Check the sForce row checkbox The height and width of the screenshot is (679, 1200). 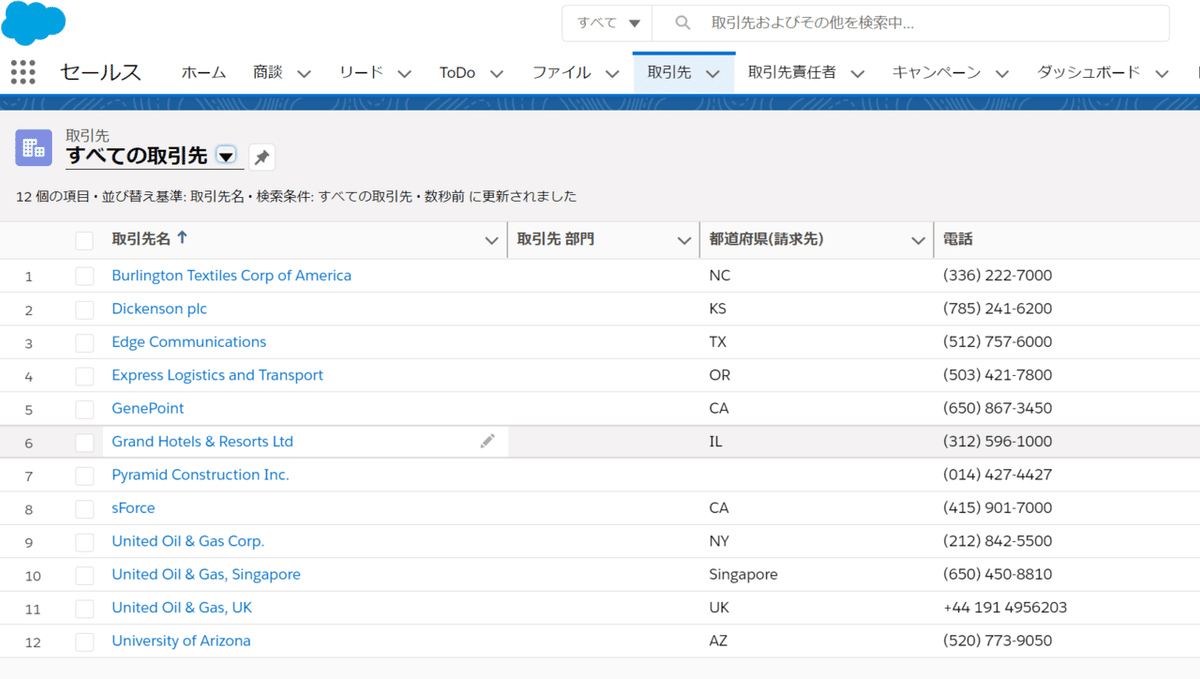(x=84, y=509)
